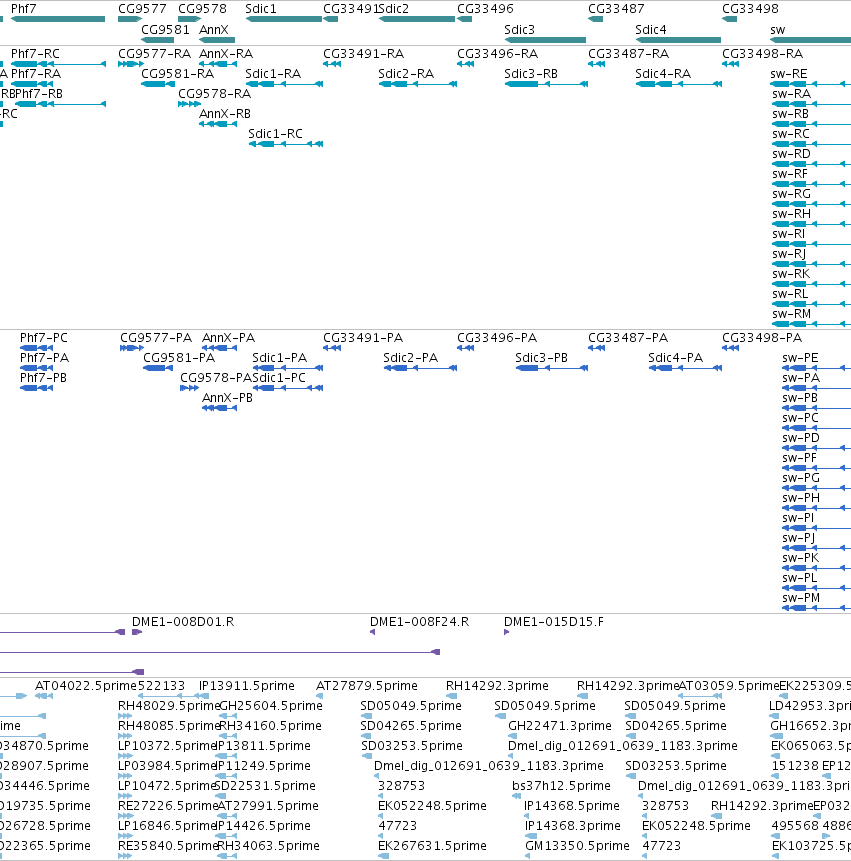Click clone end DME1-008F24.R
Image resolution: width=851 pixels, height=861 pixels.
373,632
